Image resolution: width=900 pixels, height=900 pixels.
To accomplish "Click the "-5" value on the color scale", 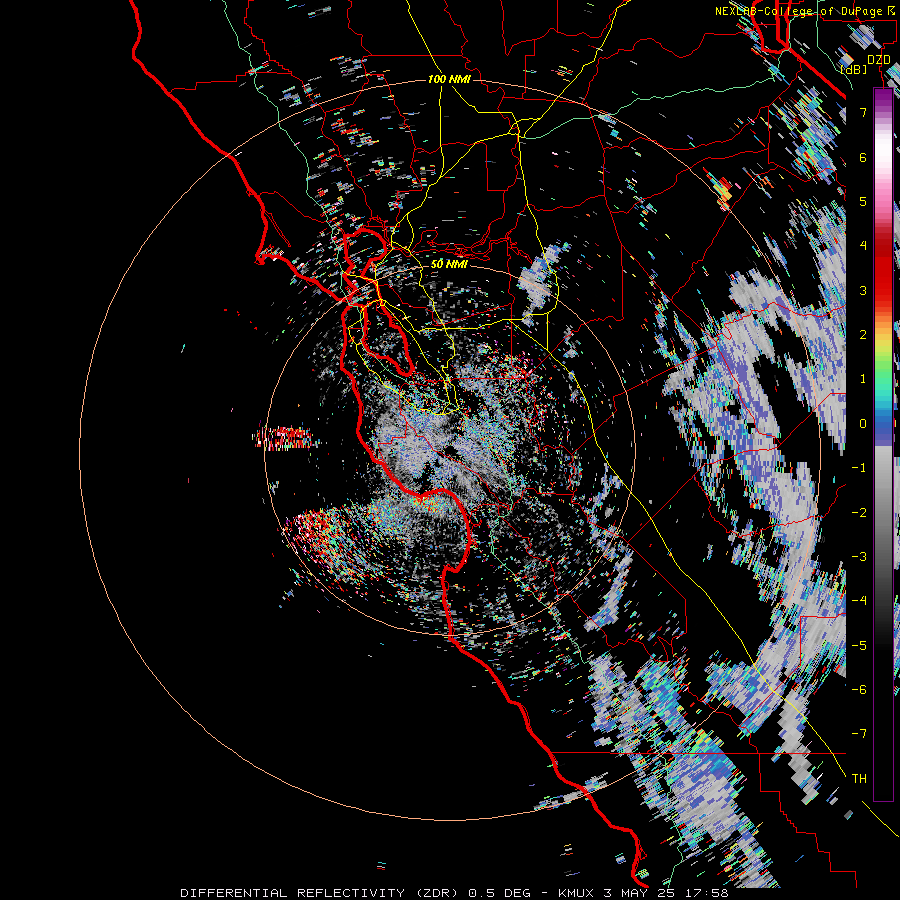I will pyautogui.click(x=859, y=645).
